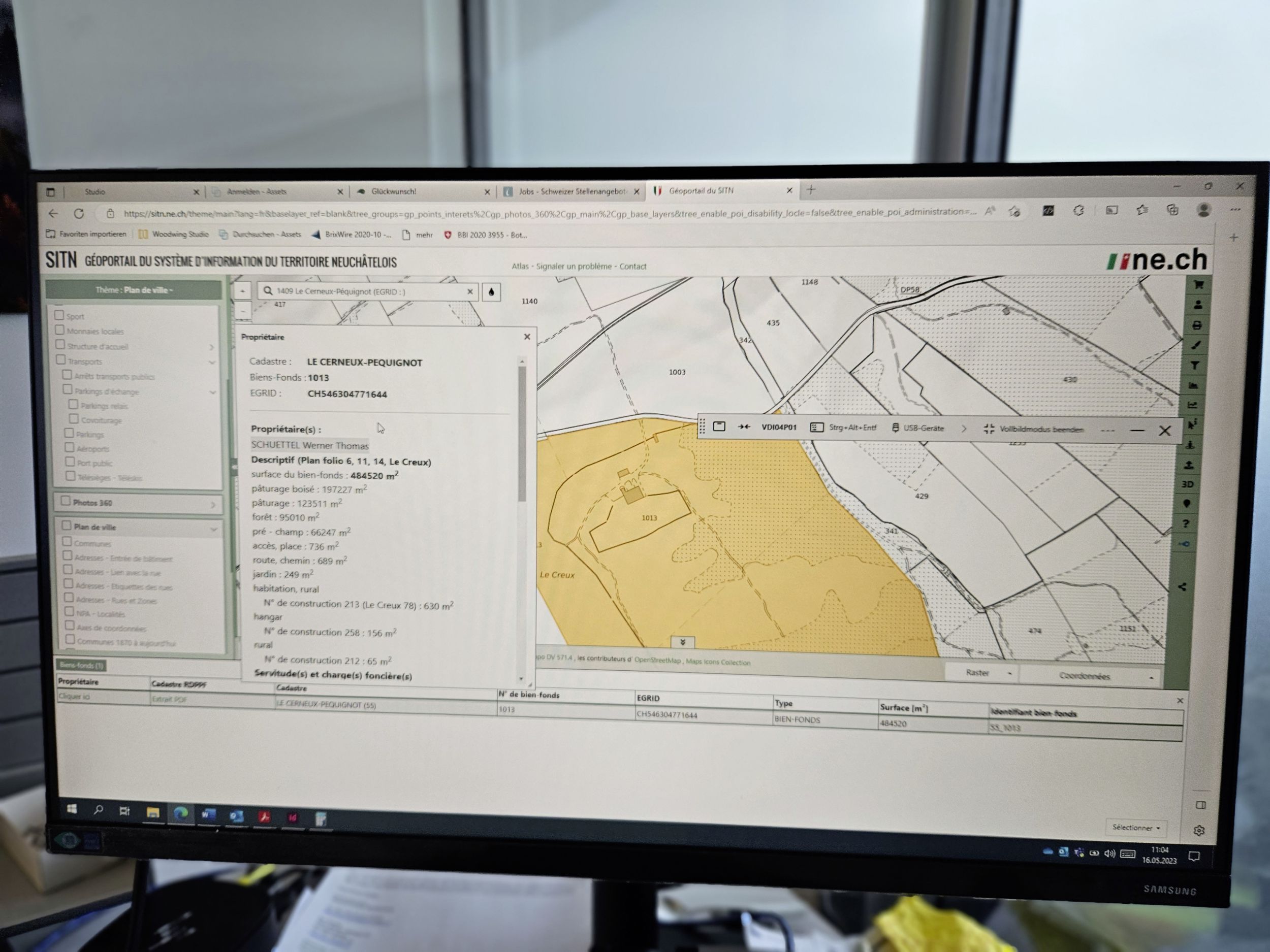This screenshot has height=952, width=1270.
Task: Tick the Plan de ville group checkbox
Action: pyautogui.click(x=67, y=526)
